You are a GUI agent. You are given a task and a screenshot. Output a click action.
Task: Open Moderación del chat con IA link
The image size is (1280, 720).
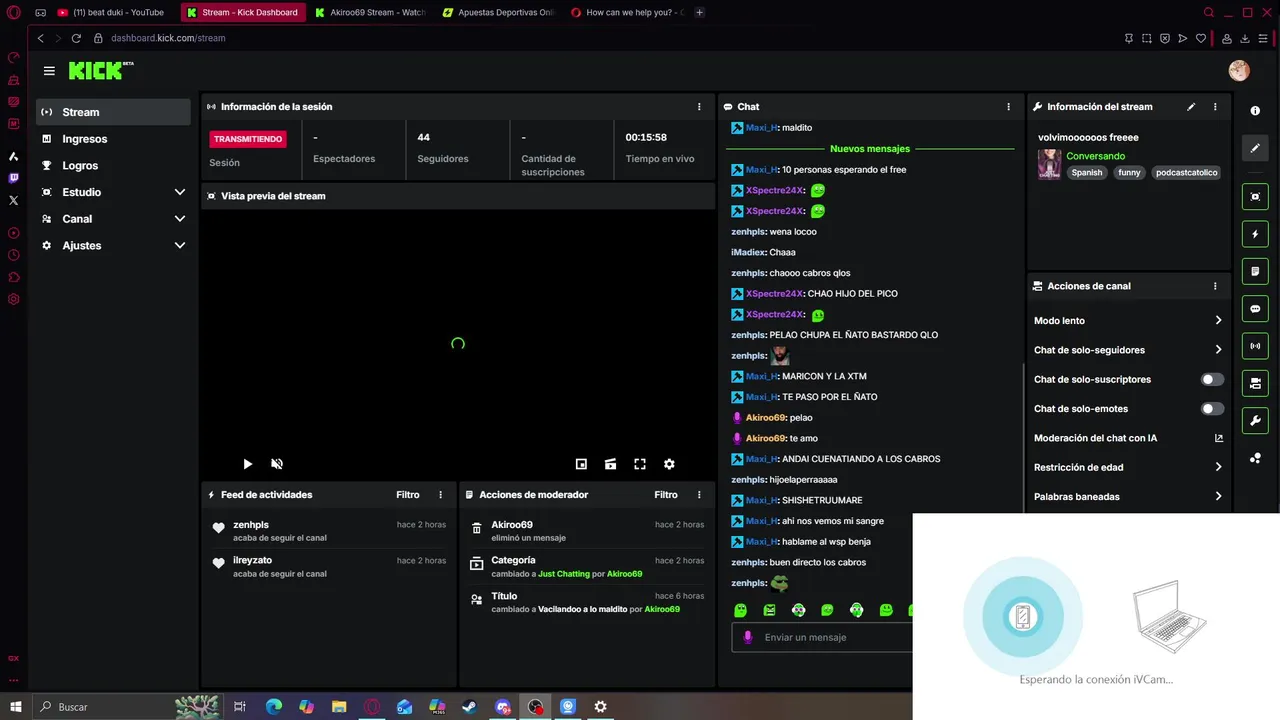tap(1128, 438)
